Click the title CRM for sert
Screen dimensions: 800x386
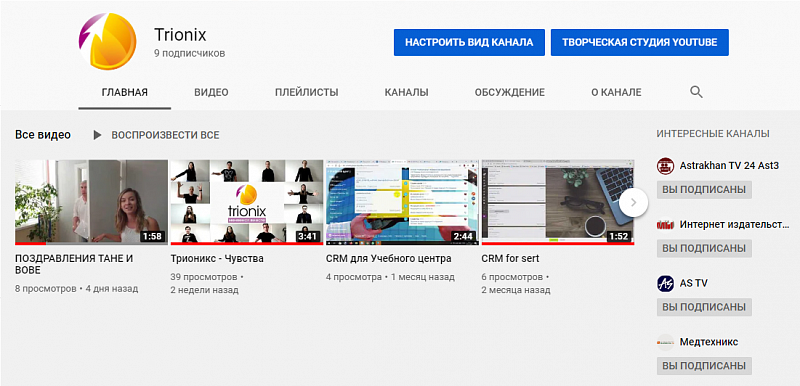(x=510, y=259)
